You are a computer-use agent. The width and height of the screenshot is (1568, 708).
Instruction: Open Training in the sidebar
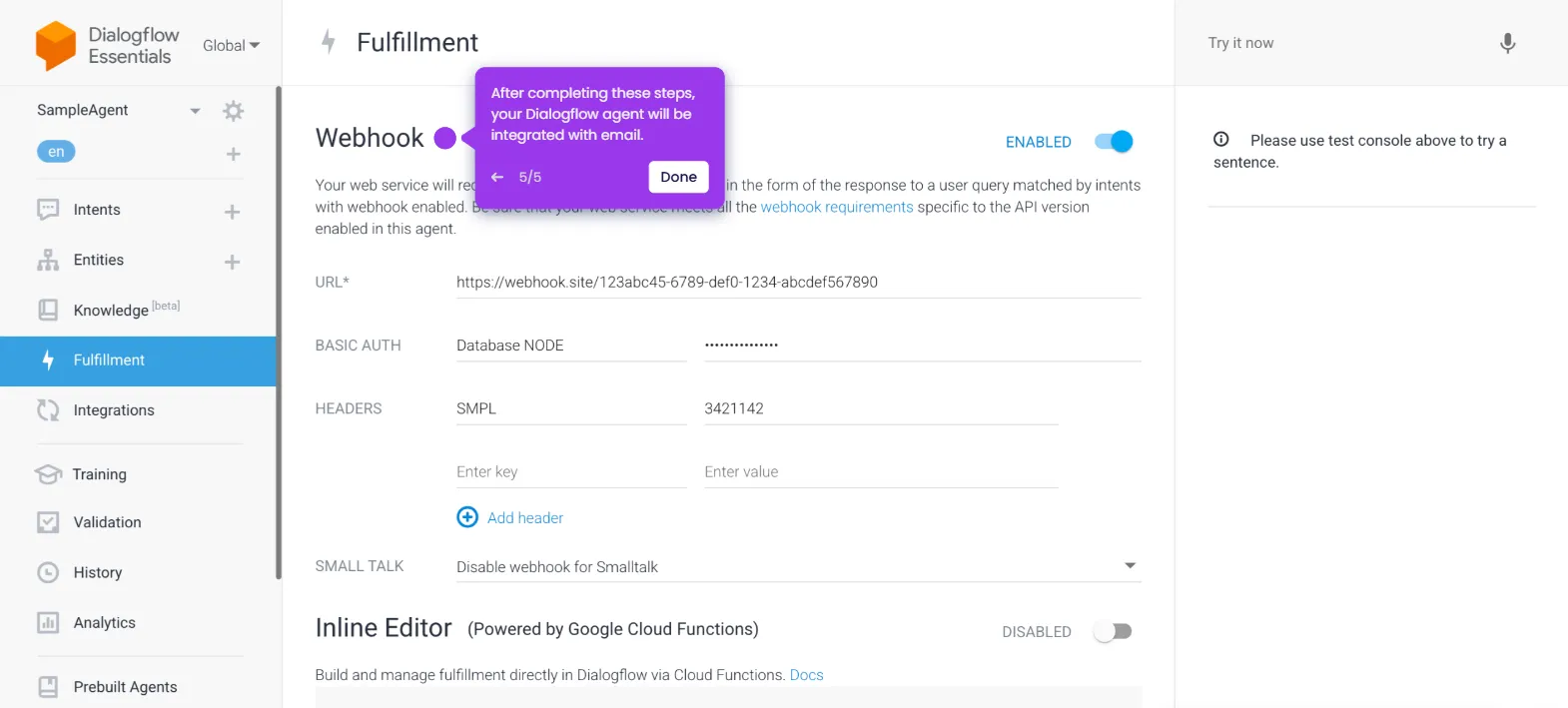click(100, 474)
